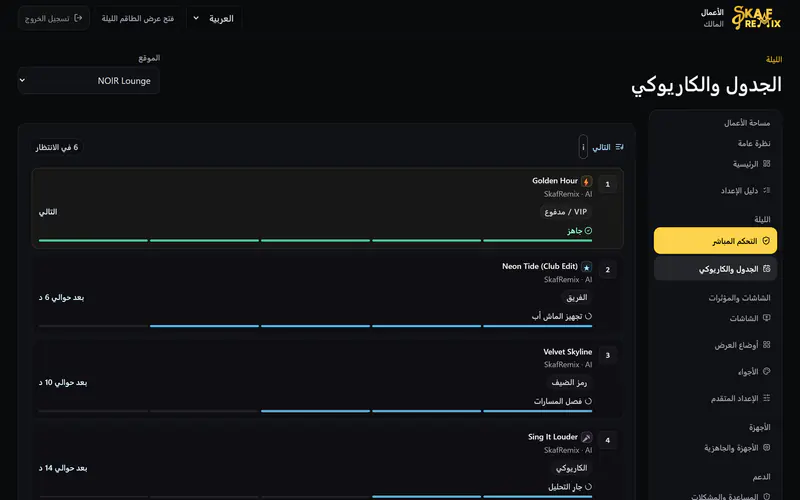Click the Sing It Louder title
The height and width of the screenshot is (500, 800).
coord(553,437)
